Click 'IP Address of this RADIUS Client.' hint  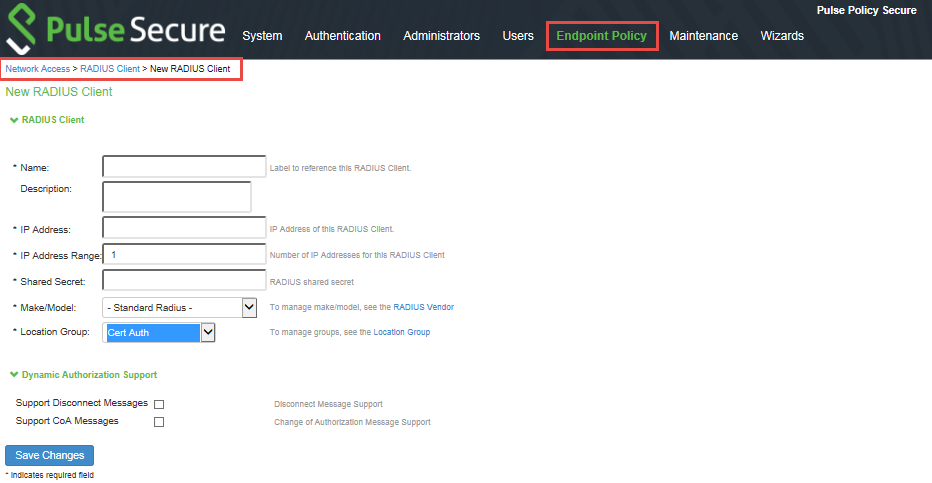coord(332,229)
